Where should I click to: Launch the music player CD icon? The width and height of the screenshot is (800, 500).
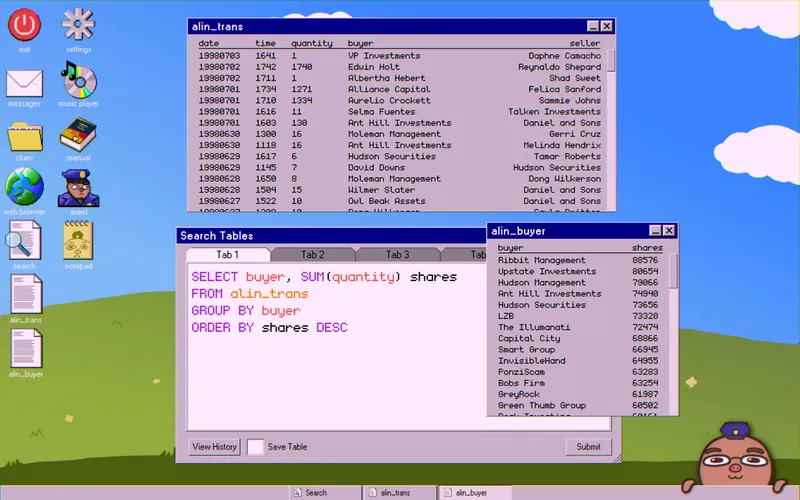79,79
